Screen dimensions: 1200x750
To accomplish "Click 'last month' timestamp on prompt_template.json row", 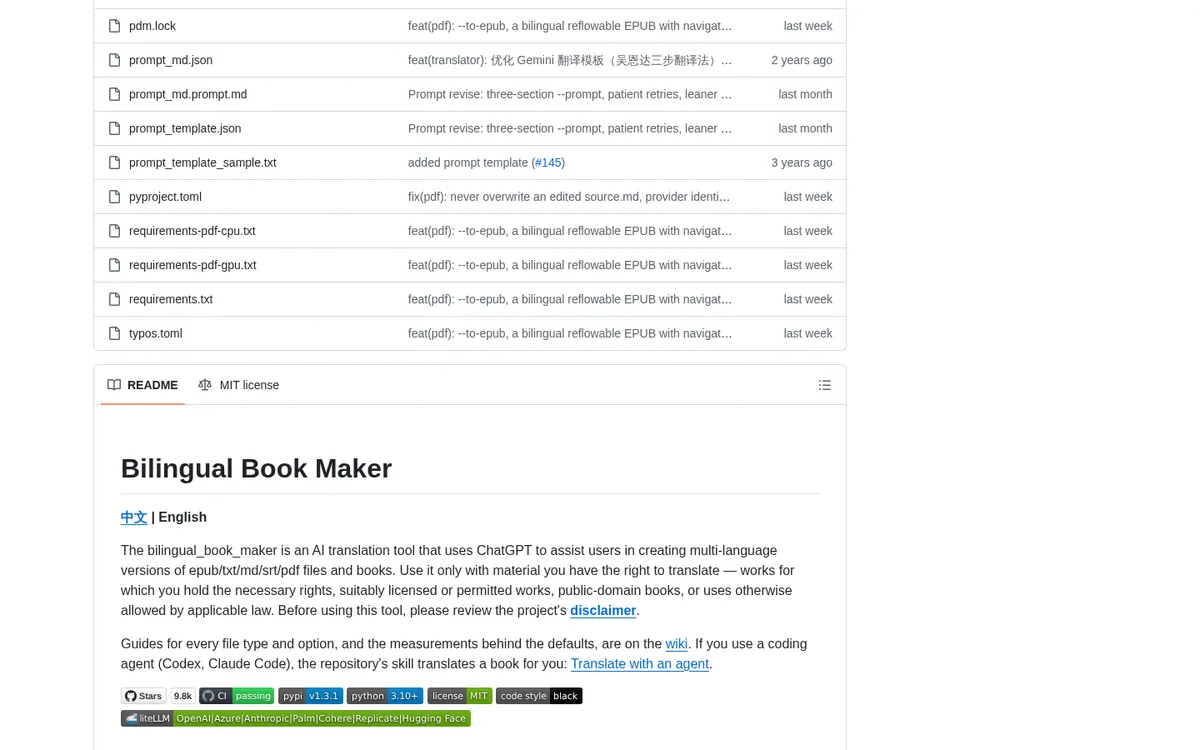I will [x=805, y=128].
